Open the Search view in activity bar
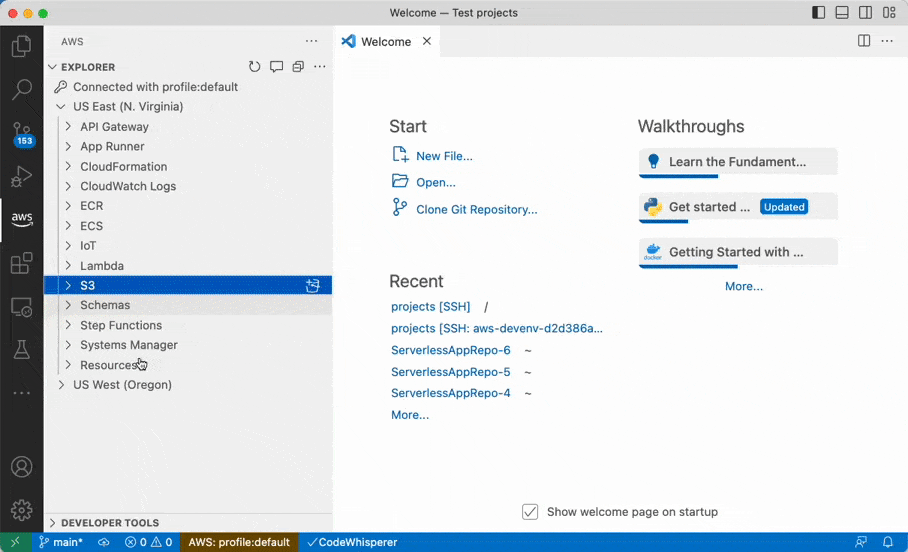Screen dimensions: 908x552 21,89
